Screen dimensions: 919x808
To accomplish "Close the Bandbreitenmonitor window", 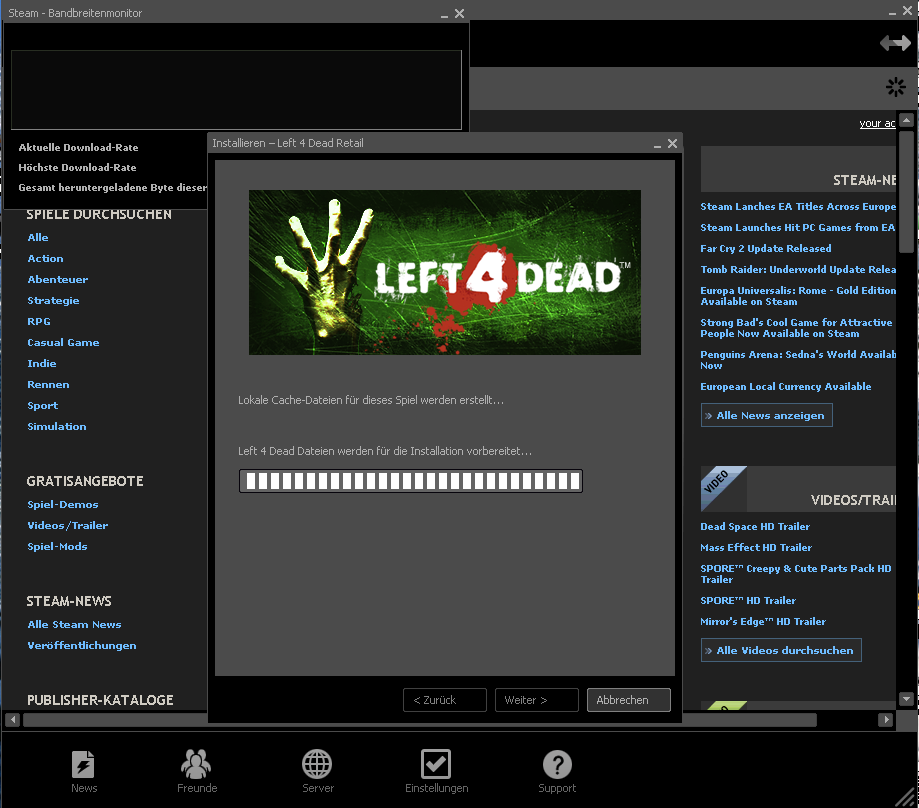I will tap(460, 13).
